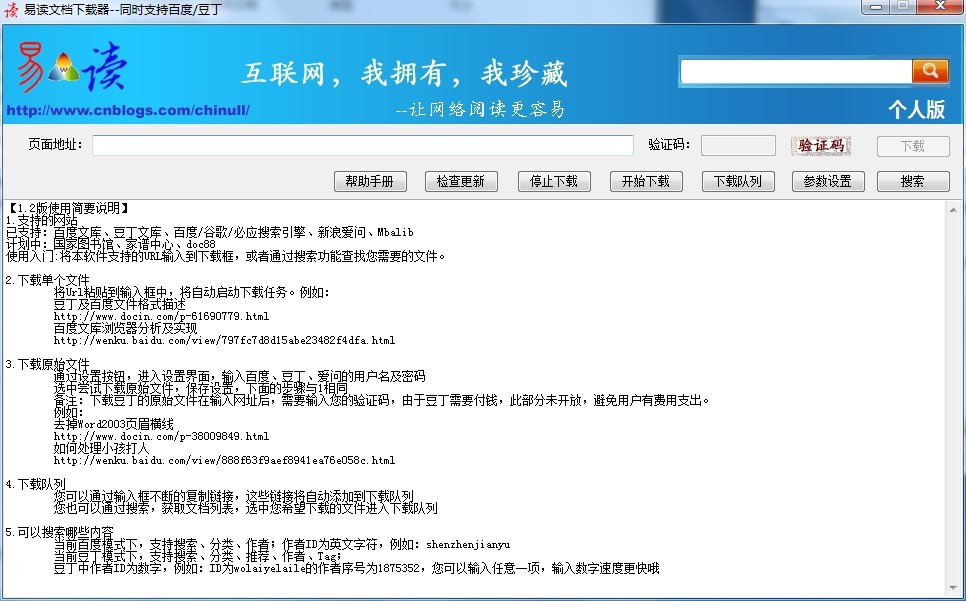Open 参数设置 parameter settings
The width and height of the screenshot is (966, 601).
(x=828, y=181)
